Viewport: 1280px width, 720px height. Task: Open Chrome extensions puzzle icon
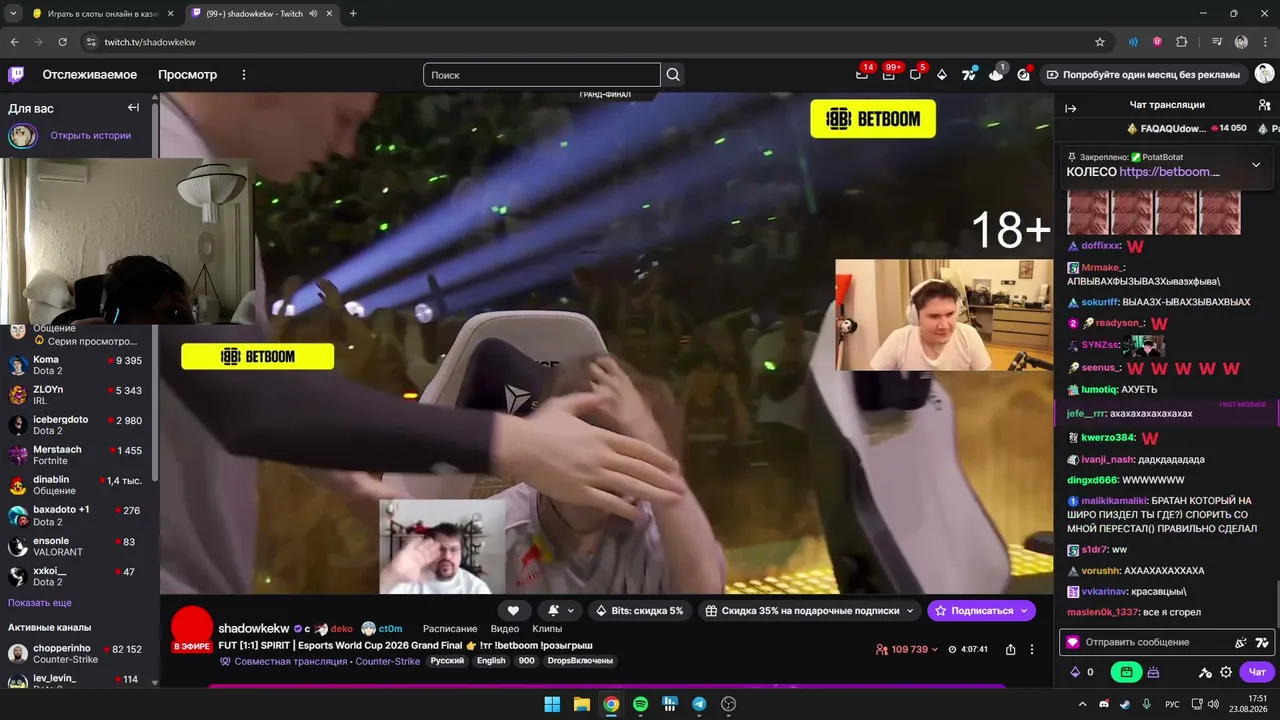coord(1181,42)
